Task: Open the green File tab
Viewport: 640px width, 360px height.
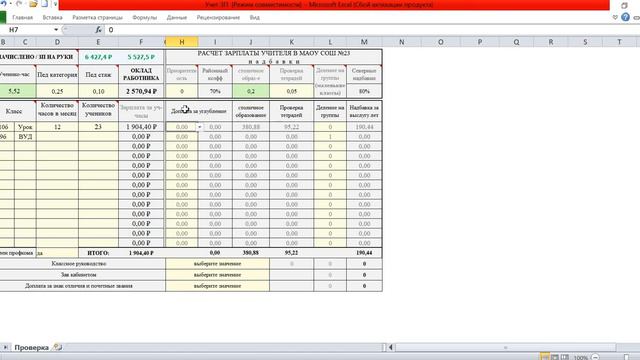Action: [x=2, y=17]
